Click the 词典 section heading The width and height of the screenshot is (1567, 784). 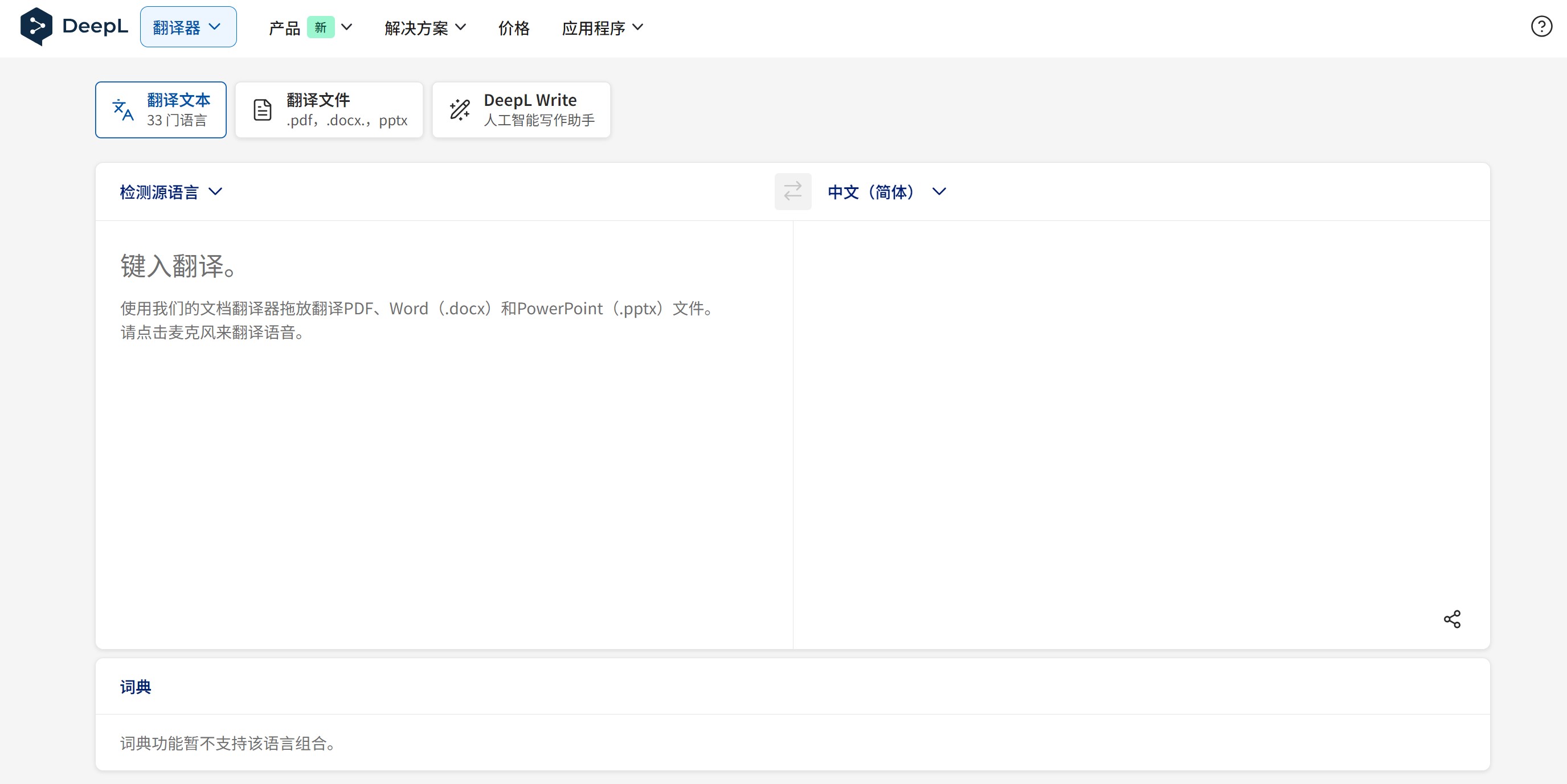135,687
